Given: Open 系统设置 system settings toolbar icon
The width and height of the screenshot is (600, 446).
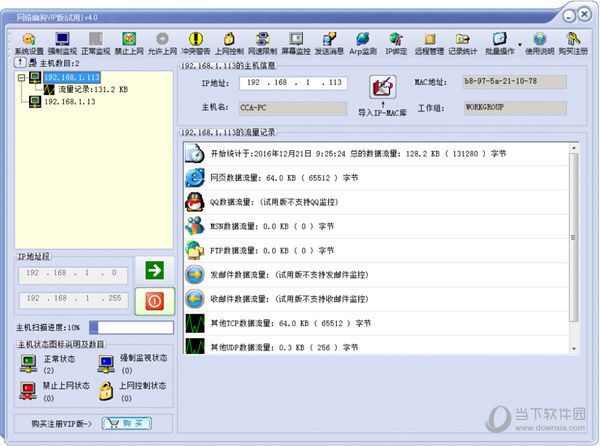Looking at the screenshot, I should pyautogui.click(x=29, y=44).
